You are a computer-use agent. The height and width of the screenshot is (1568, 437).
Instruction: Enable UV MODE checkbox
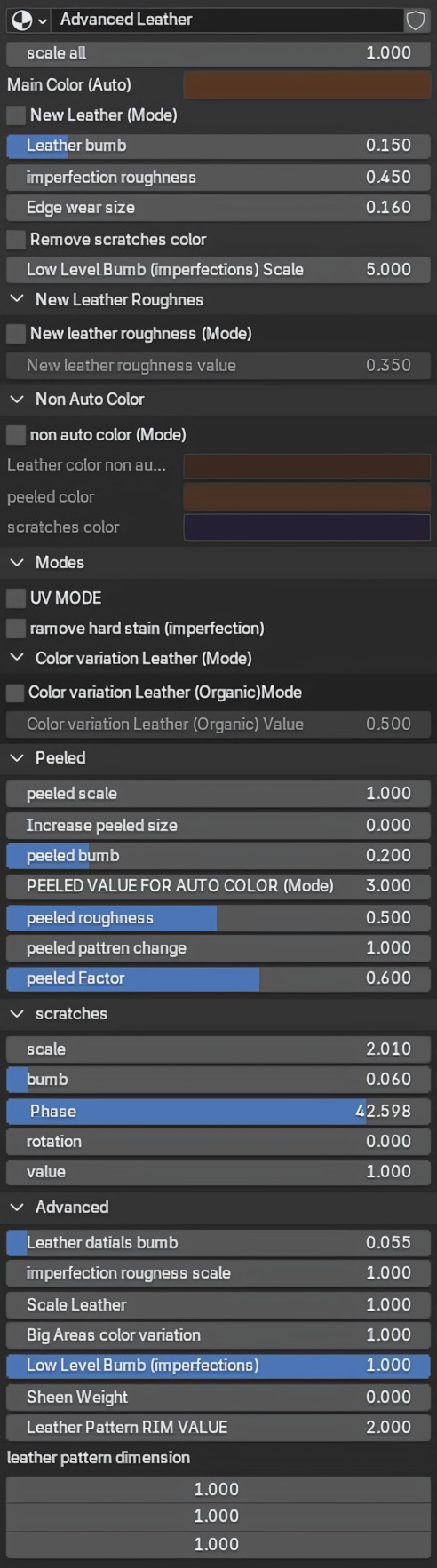16,598
